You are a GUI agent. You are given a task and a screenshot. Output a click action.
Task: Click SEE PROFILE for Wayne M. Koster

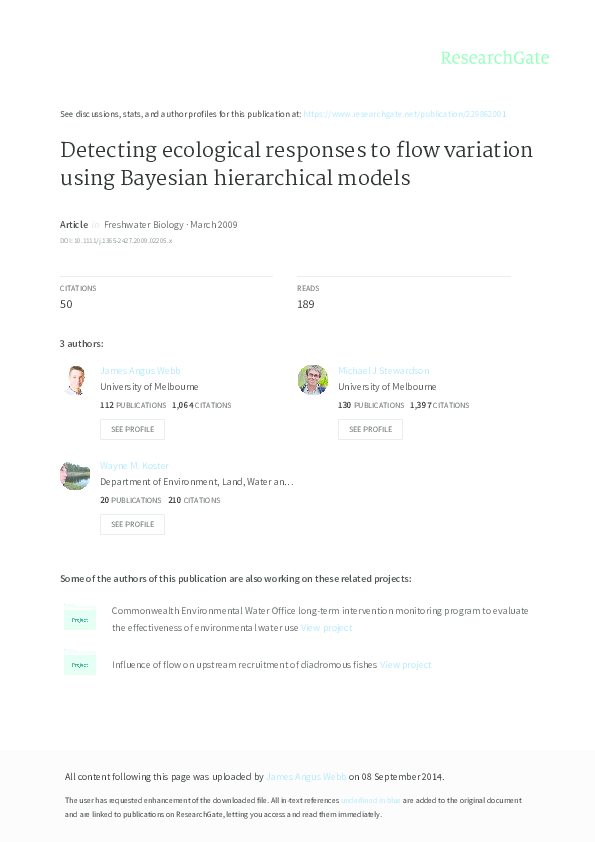coord(132,524)
